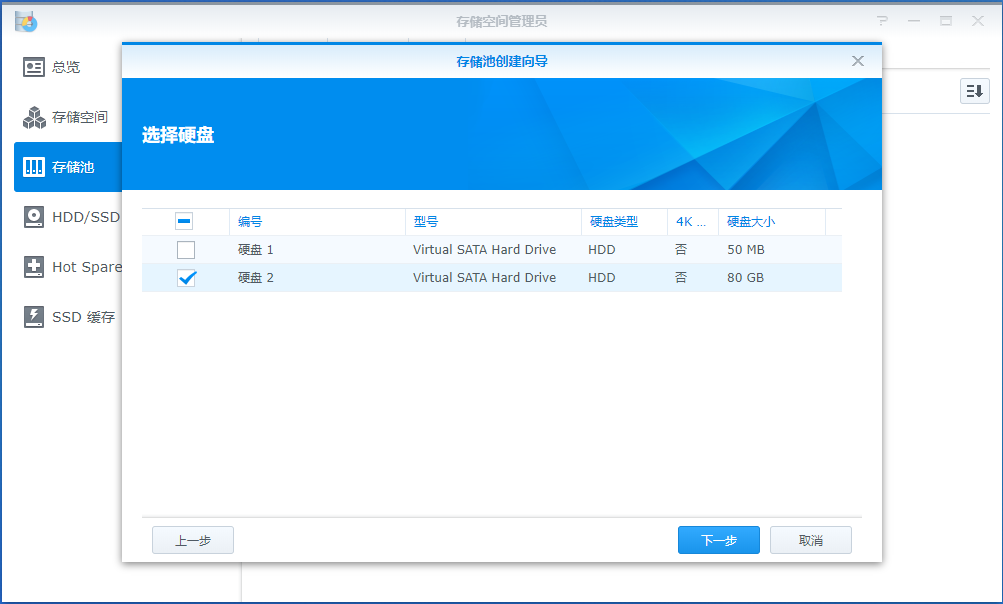Viewport: 1003px width, 604px height.
Task: Switch to the 存储空间 sidebar section
Action: pos(68,117)
